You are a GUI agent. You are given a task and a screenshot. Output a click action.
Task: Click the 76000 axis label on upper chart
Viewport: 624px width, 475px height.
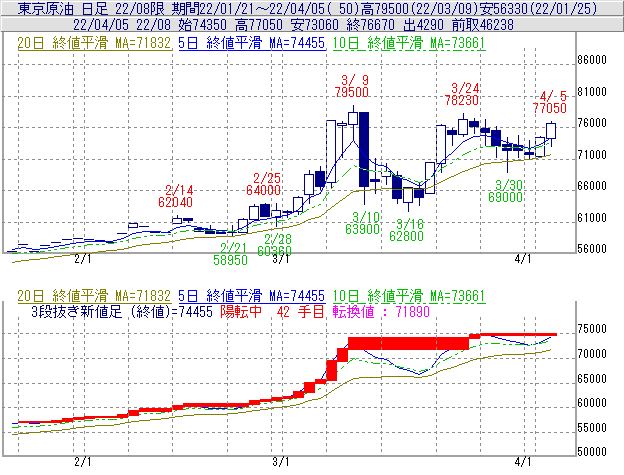[592, 123]
